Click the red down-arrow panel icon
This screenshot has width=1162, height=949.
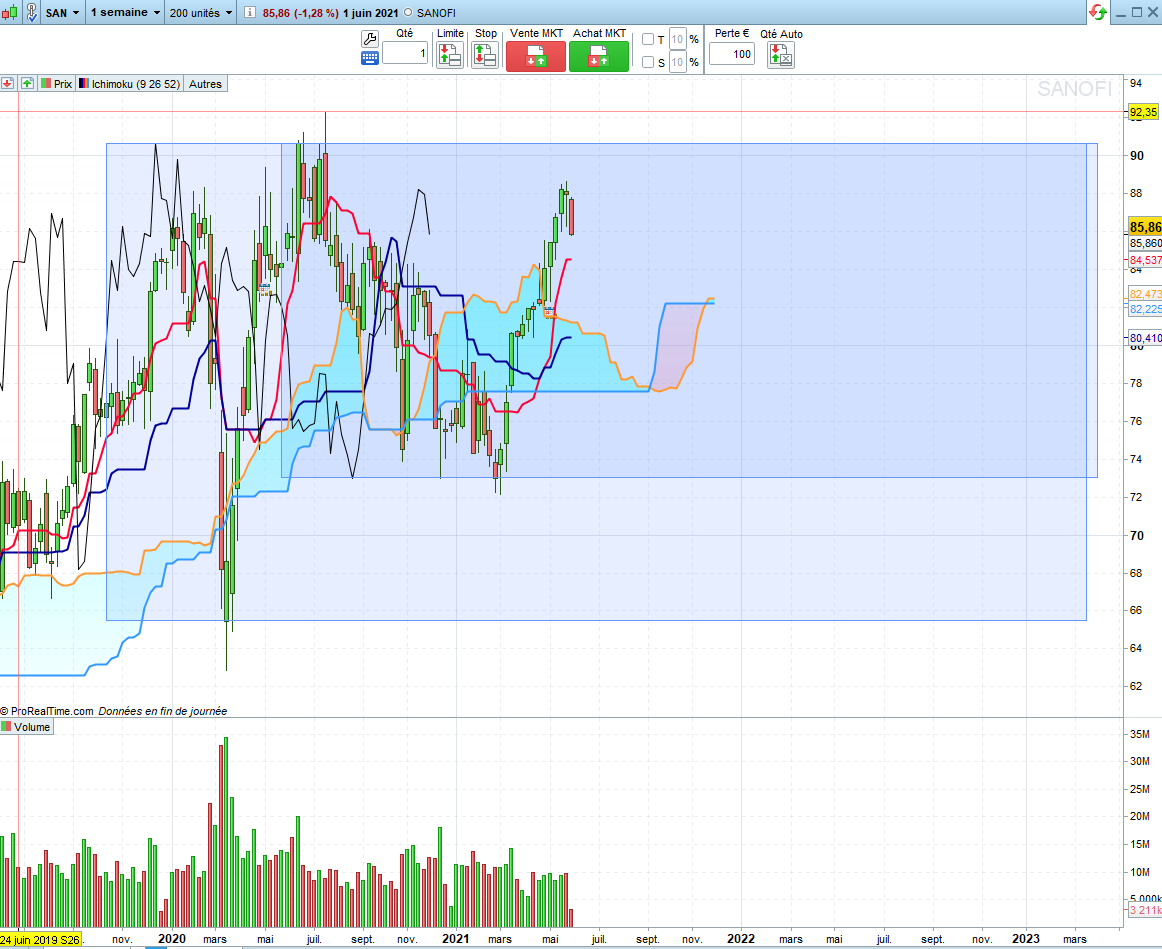coord(7,84)
